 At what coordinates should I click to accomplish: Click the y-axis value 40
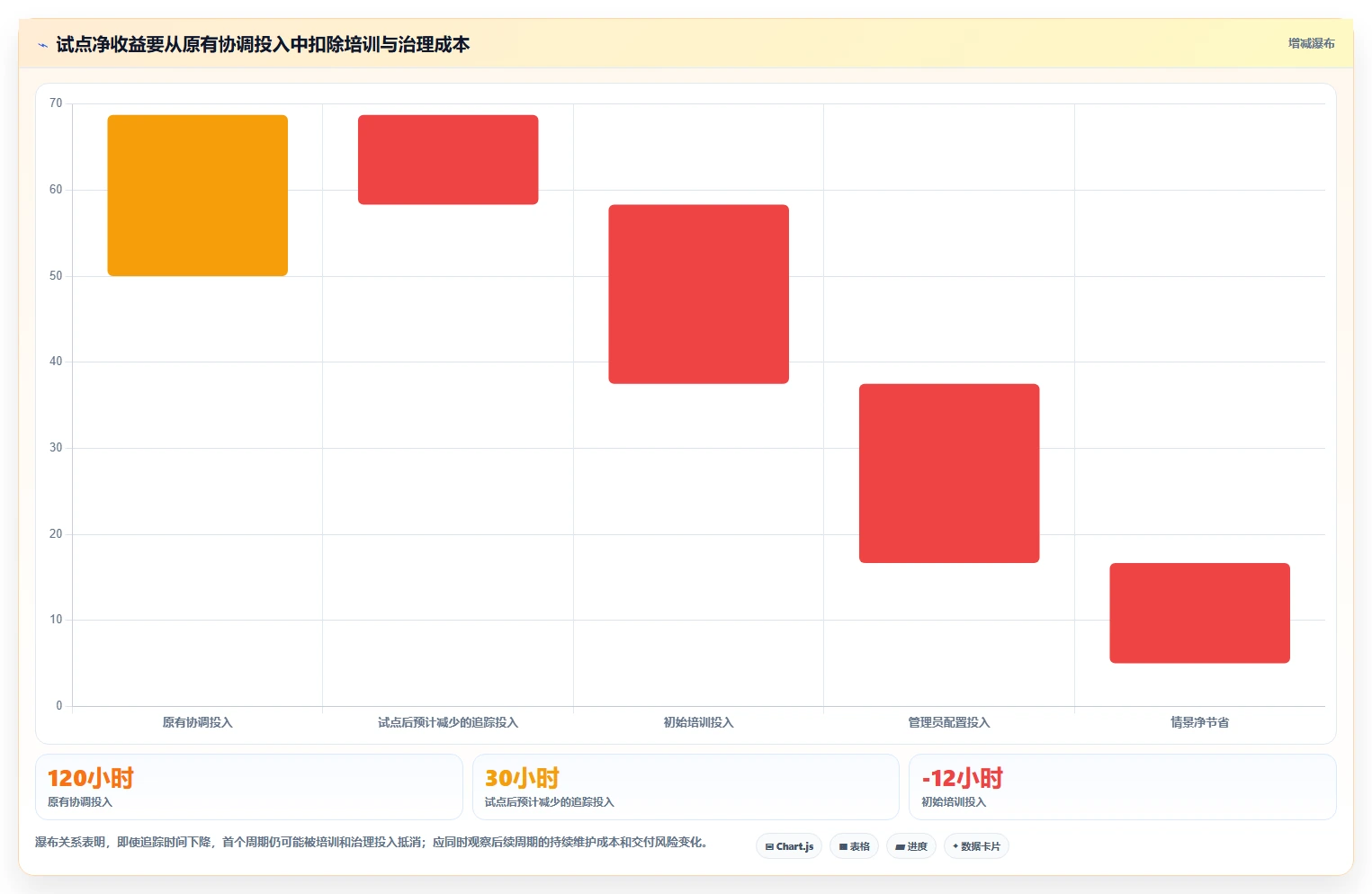[x=56, y=362]
